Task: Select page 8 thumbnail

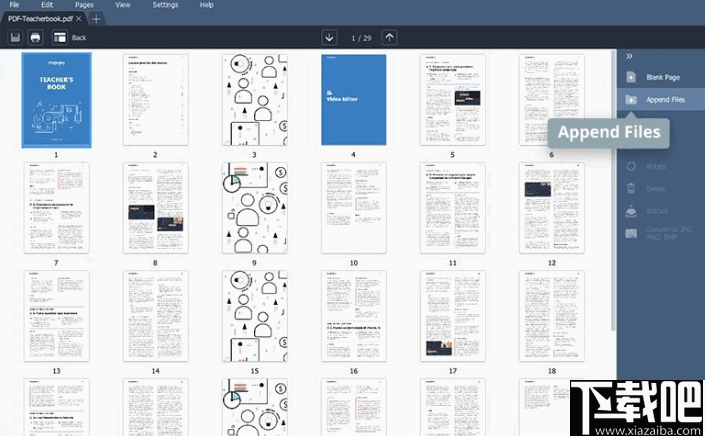Action: tap(156, 208)
